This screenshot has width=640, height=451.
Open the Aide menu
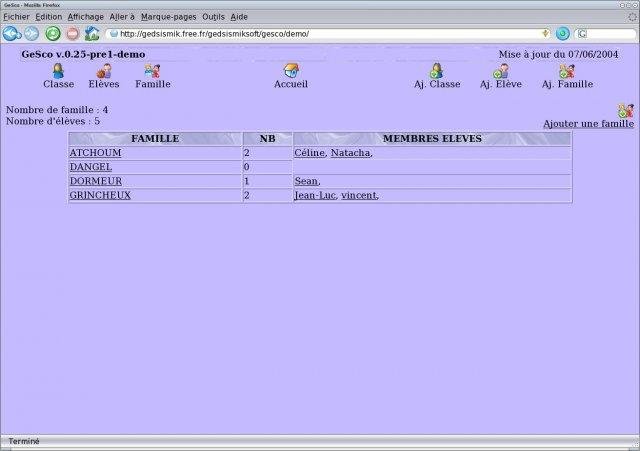[239, 17]
